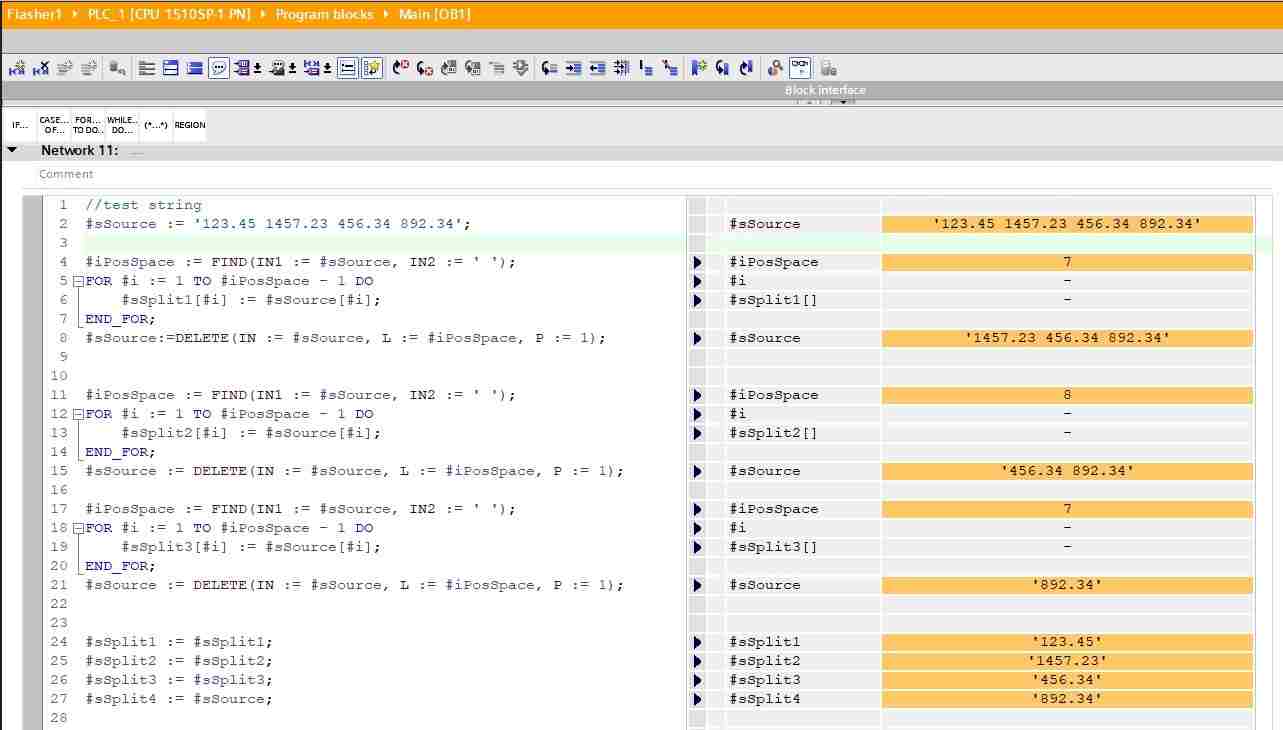1283x730 pixels.
Task: Go to previous bookmark icon
Action: tap(746, 68)
